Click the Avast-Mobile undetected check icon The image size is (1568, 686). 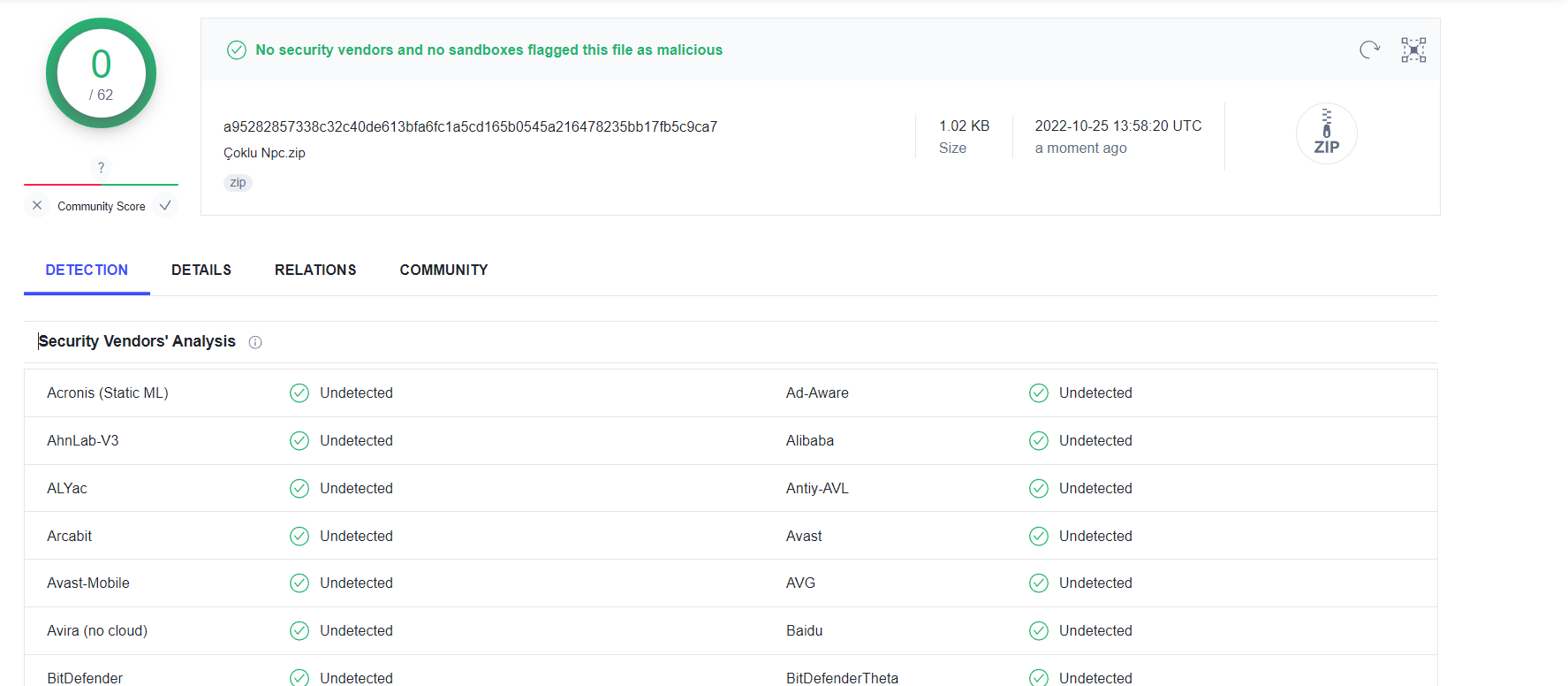(x=299, y=583)
